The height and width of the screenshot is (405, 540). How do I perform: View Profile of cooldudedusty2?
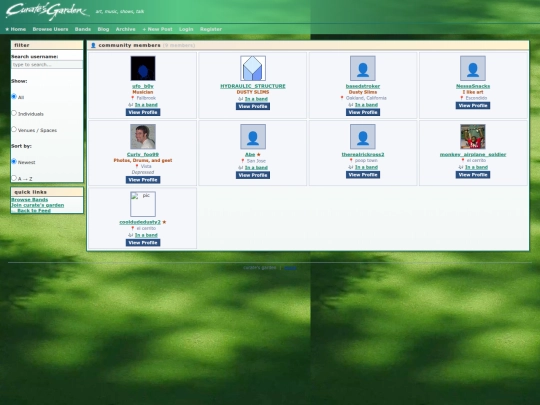143,243
